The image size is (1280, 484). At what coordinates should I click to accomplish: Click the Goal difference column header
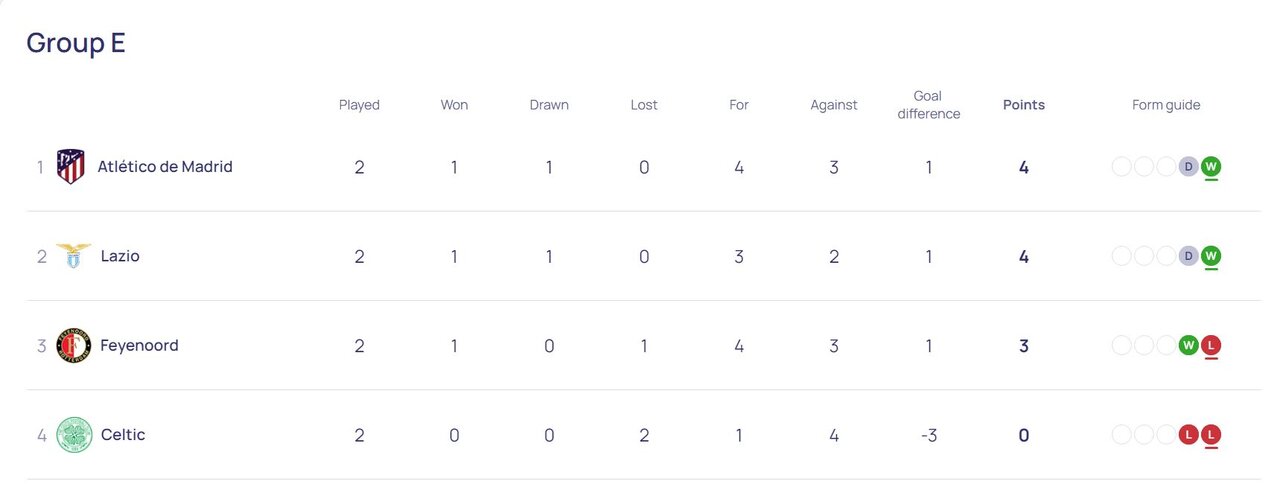[928, 105]
